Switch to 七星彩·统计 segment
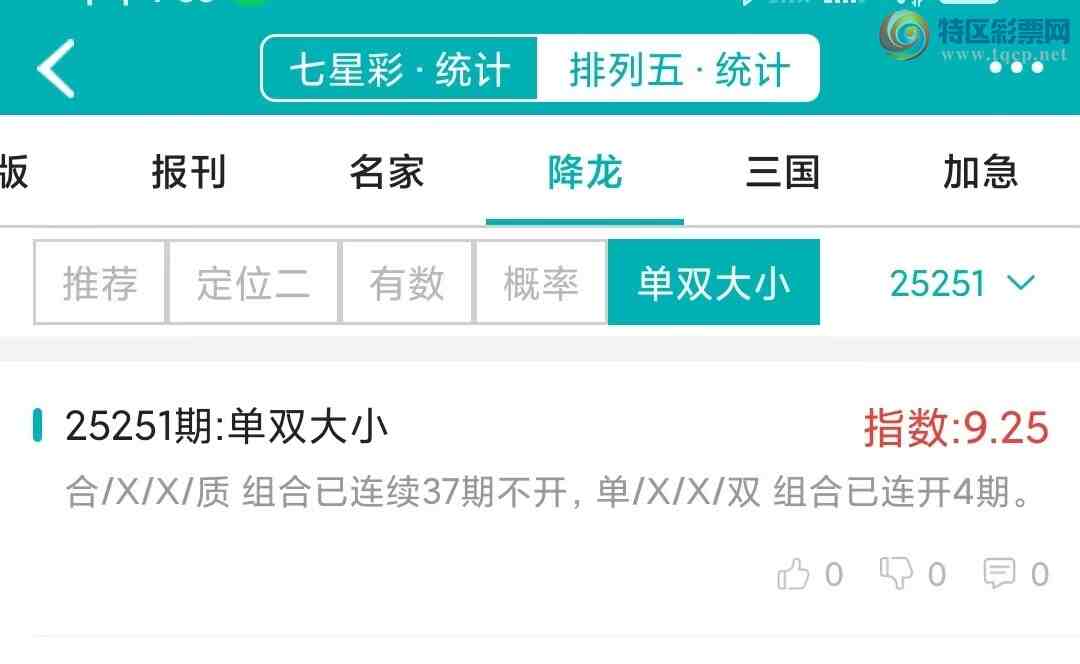Image resolution: width=1080 pixels, height=664 pixels. [x=399, y=69]
